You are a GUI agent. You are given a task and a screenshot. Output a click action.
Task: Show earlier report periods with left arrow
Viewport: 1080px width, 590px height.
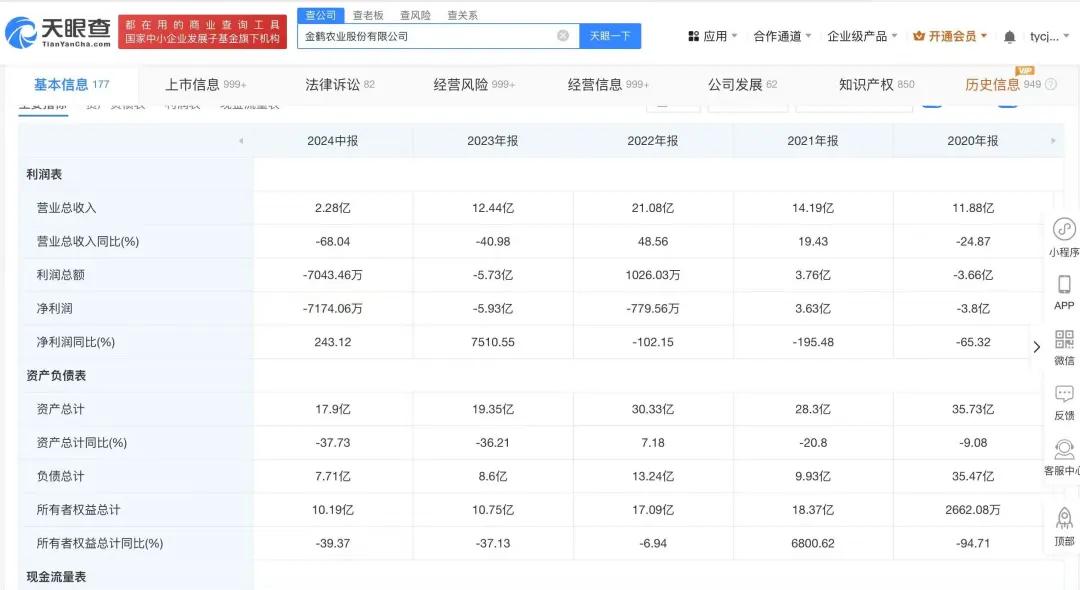[x=241, y=140]
